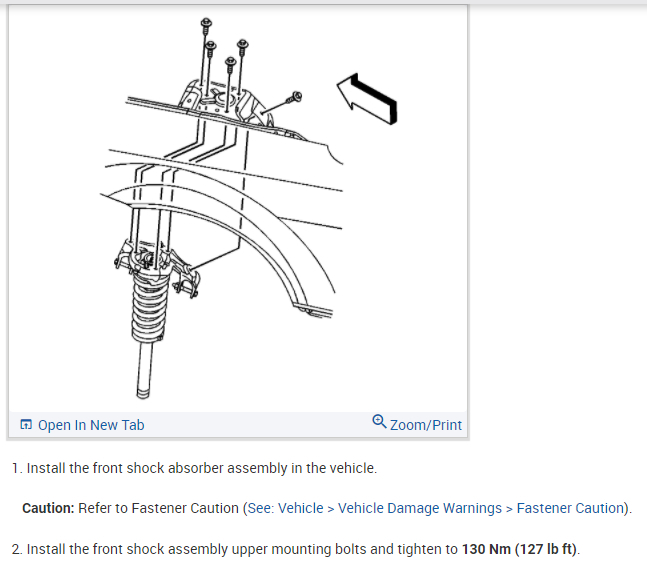
Task: Click step 2 upper mounting bolts text
Action: [303, 549]
